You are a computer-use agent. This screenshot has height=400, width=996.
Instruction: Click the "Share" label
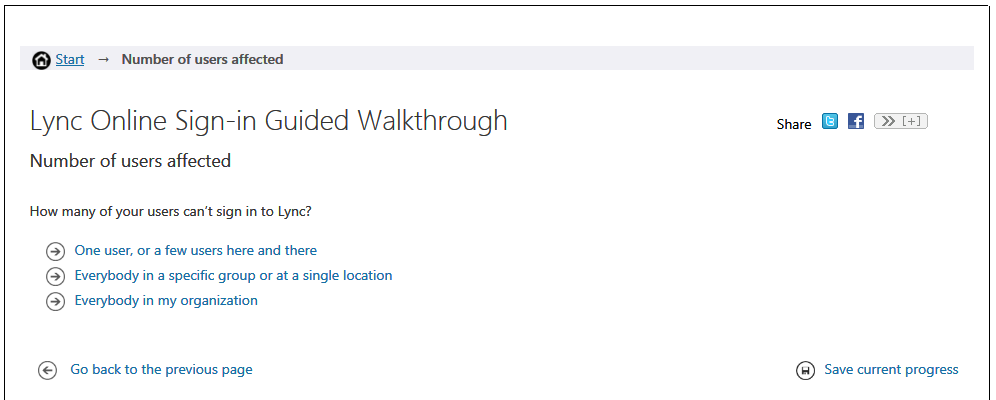click(794, 124)
